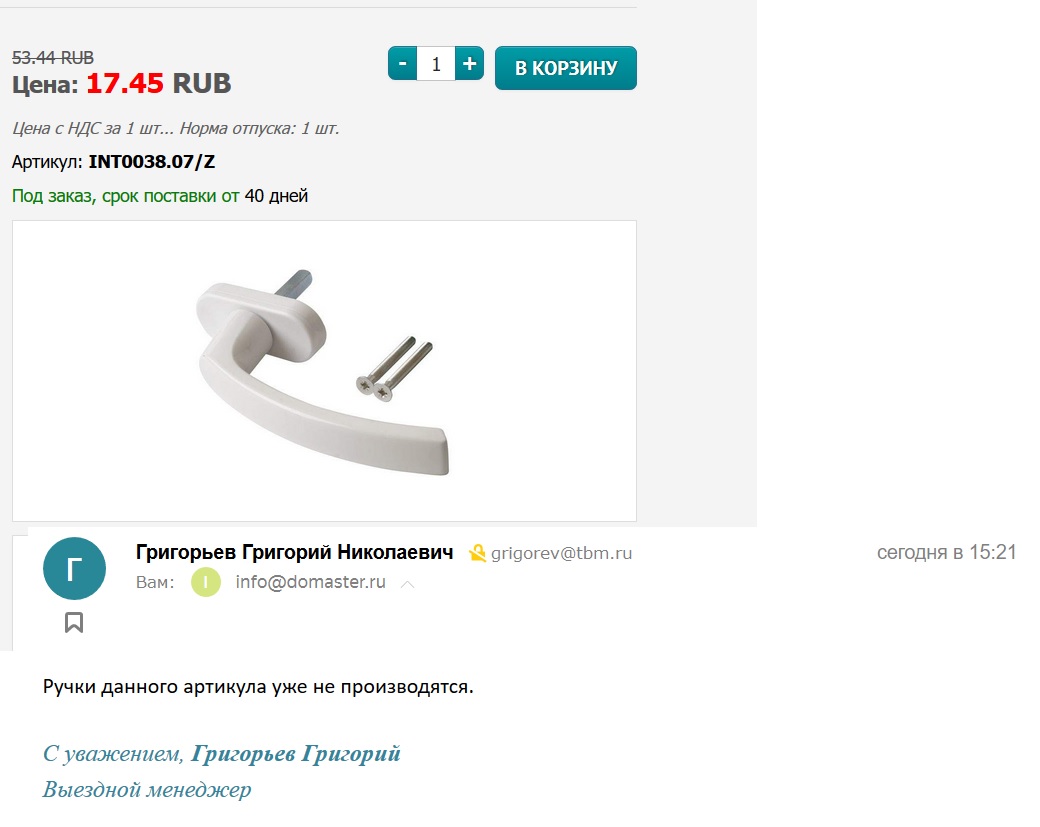Click the quantity input field

tap(436, 64)
